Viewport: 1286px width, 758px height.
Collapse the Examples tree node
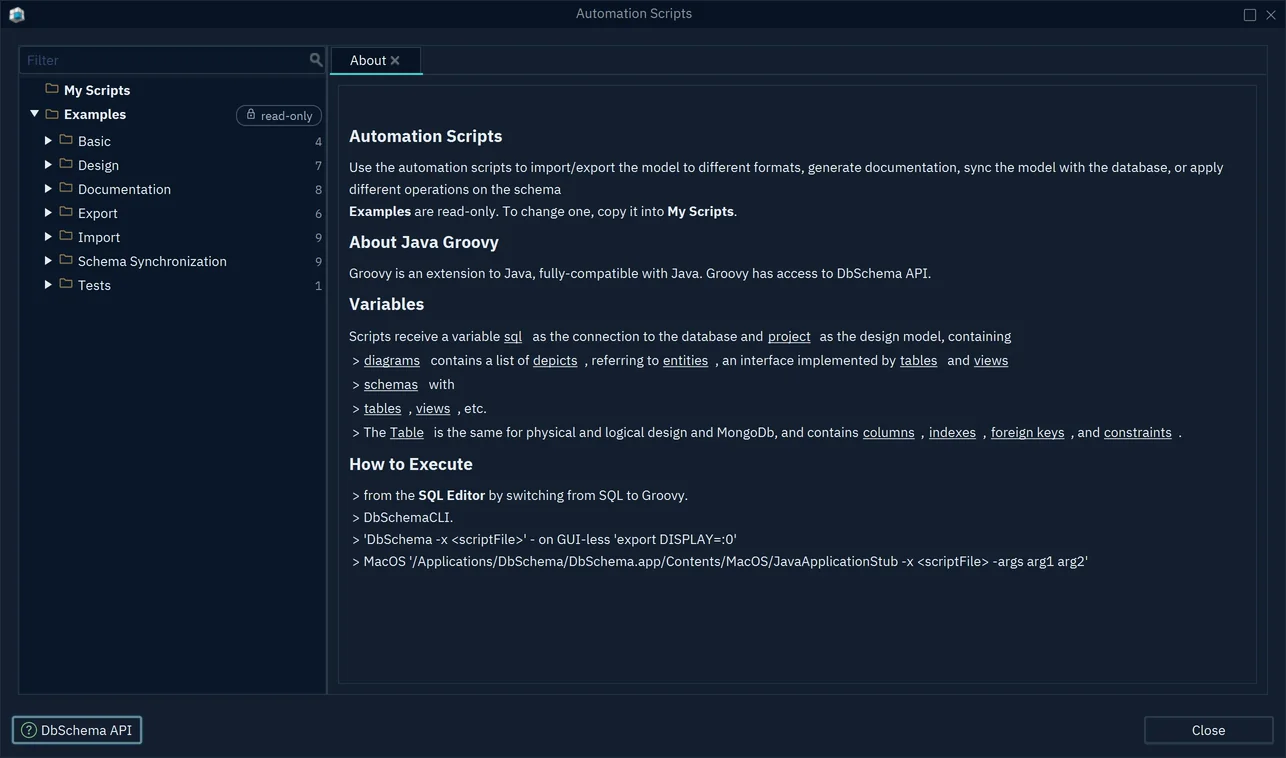[34, 114]
